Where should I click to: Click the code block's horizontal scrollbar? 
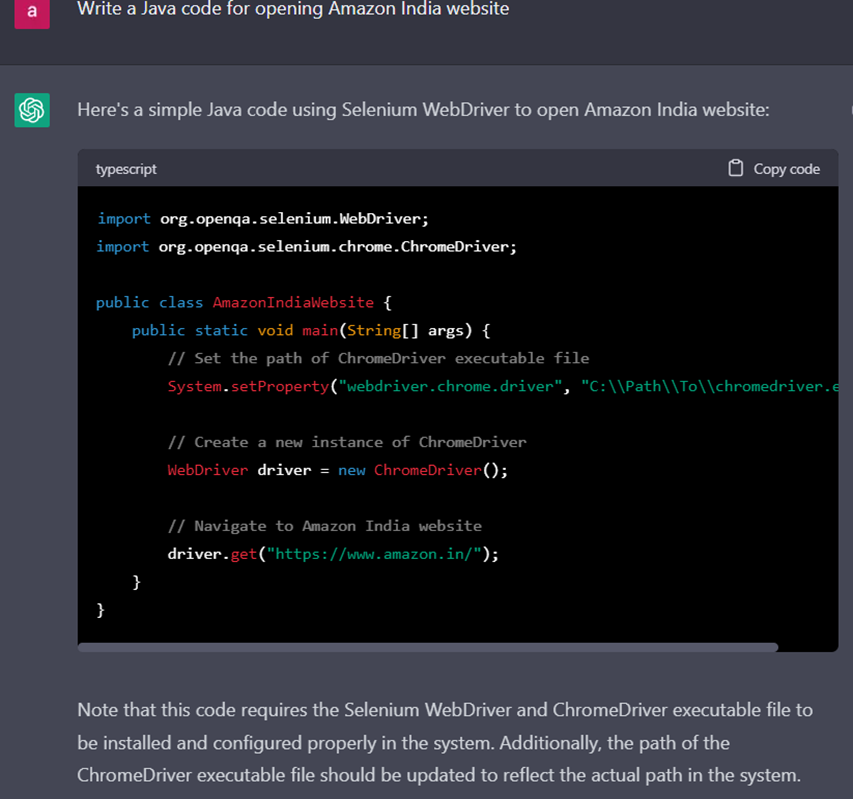pyautogui.click(x=428, y=647)
